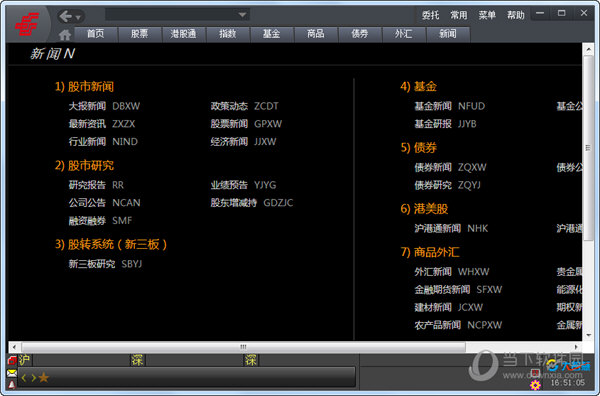600x396 pixels.
Task: Open 股票新闻 GPXW link
Action: [246, 124]
